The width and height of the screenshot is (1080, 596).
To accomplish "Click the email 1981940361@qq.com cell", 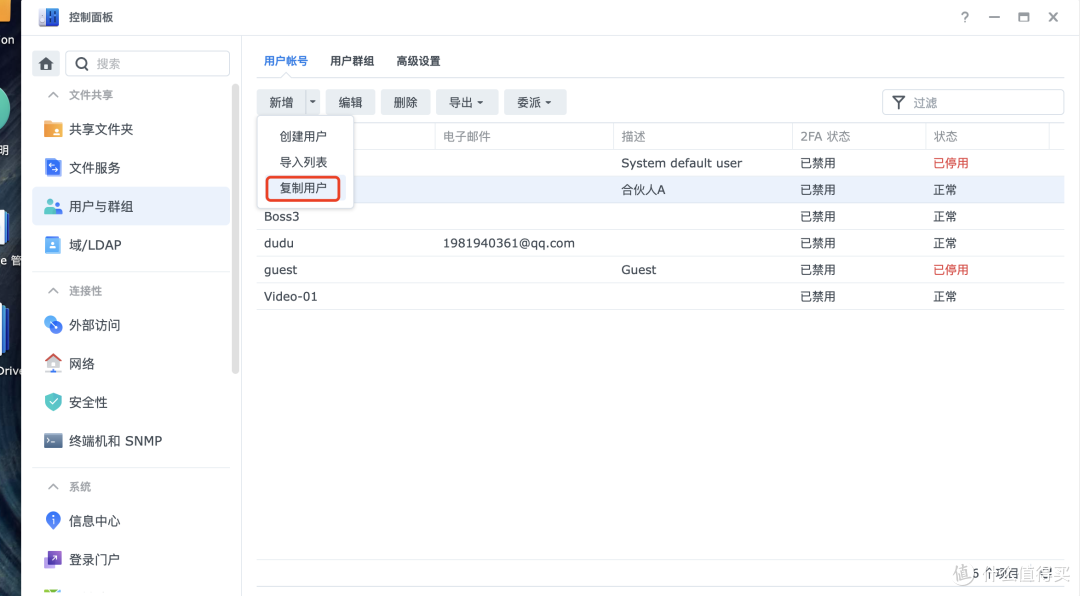I will pos(508,243).
